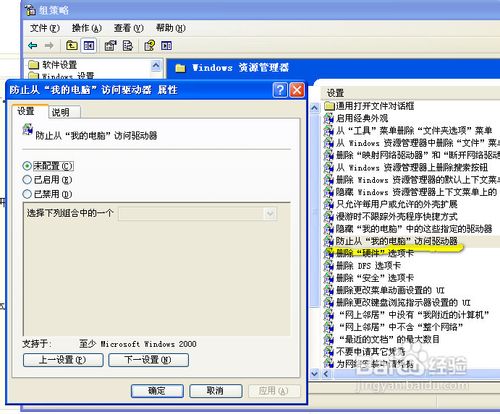Screen dimensions: 500x414
Task: Click the policy icon beside 删除“安全”选项卡
Action: tap(329, 278)
